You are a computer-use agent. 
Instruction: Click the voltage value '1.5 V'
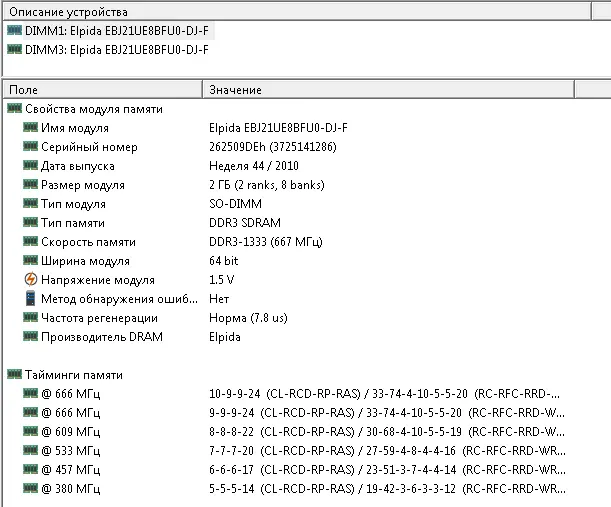point(221,280)
